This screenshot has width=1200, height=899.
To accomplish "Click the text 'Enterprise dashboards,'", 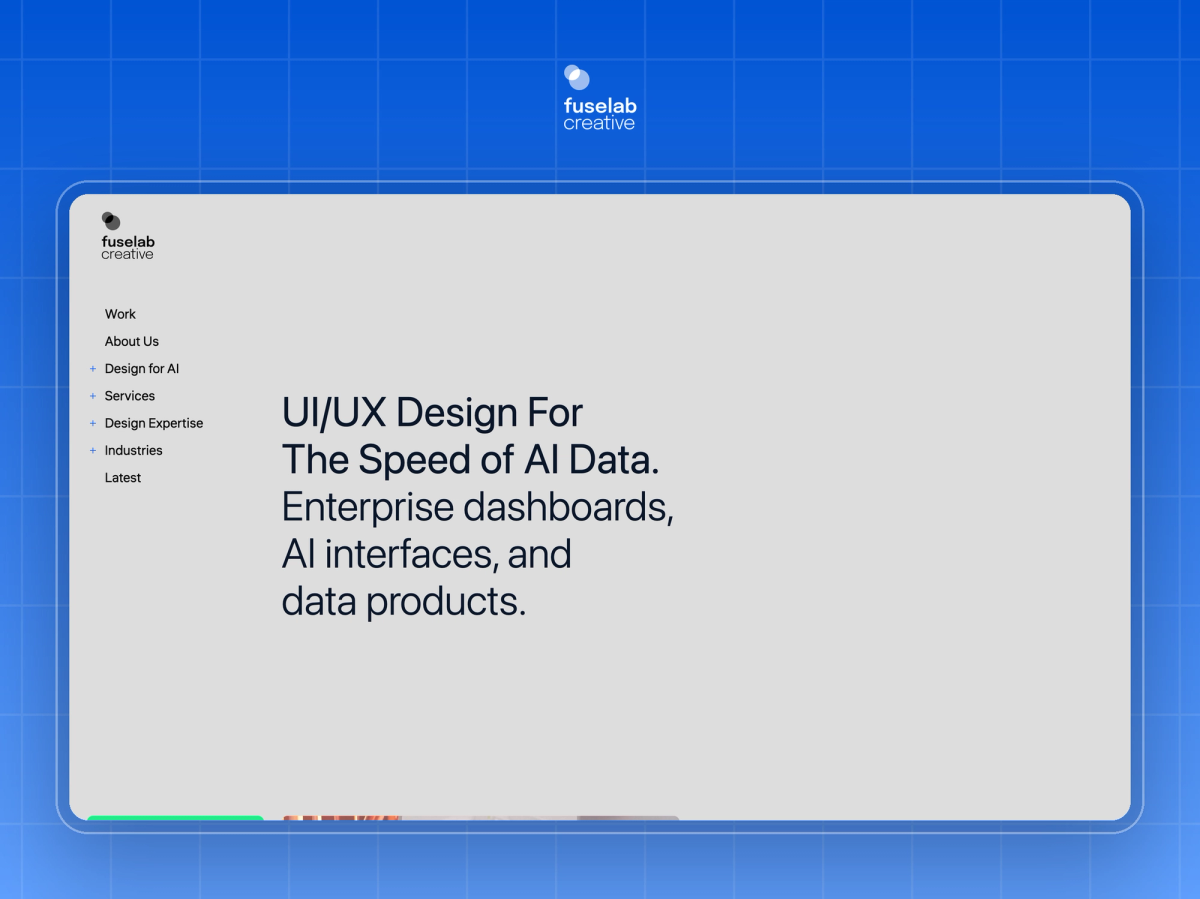I will (x=478, y=507).
